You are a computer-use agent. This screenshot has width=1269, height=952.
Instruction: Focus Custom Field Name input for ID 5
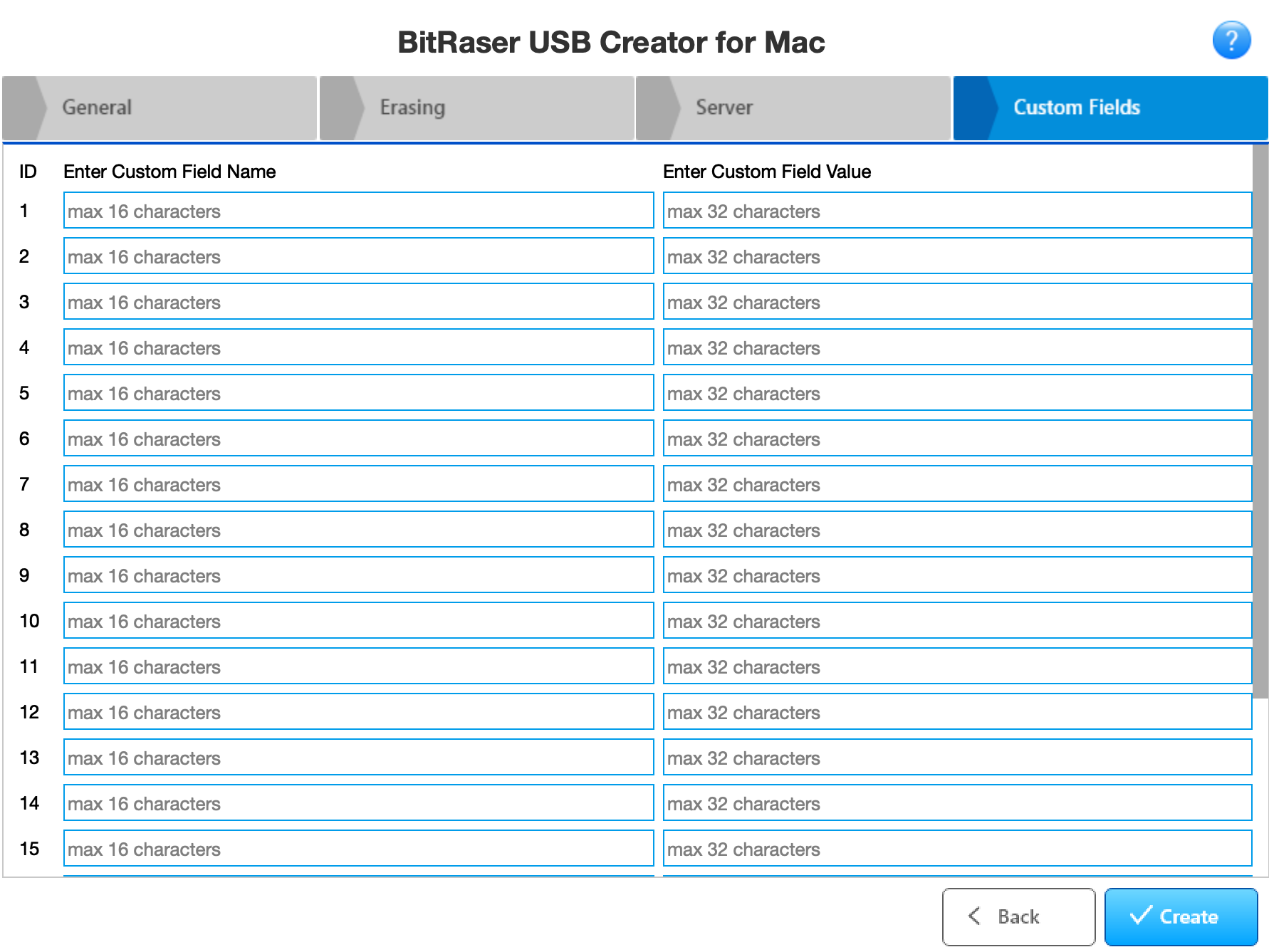tap(358, 392)
